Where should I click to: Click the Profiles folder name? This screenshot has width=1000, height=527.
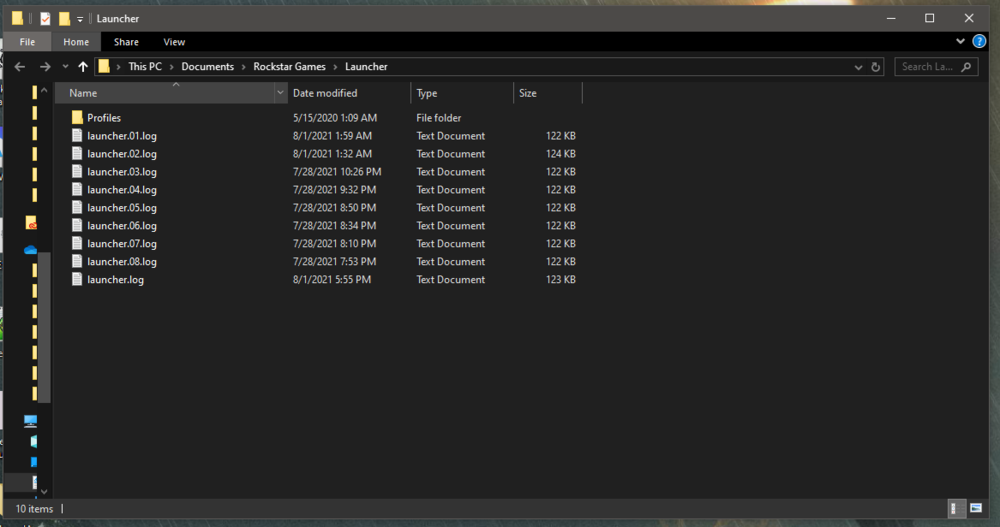click(x=104, y=118)
